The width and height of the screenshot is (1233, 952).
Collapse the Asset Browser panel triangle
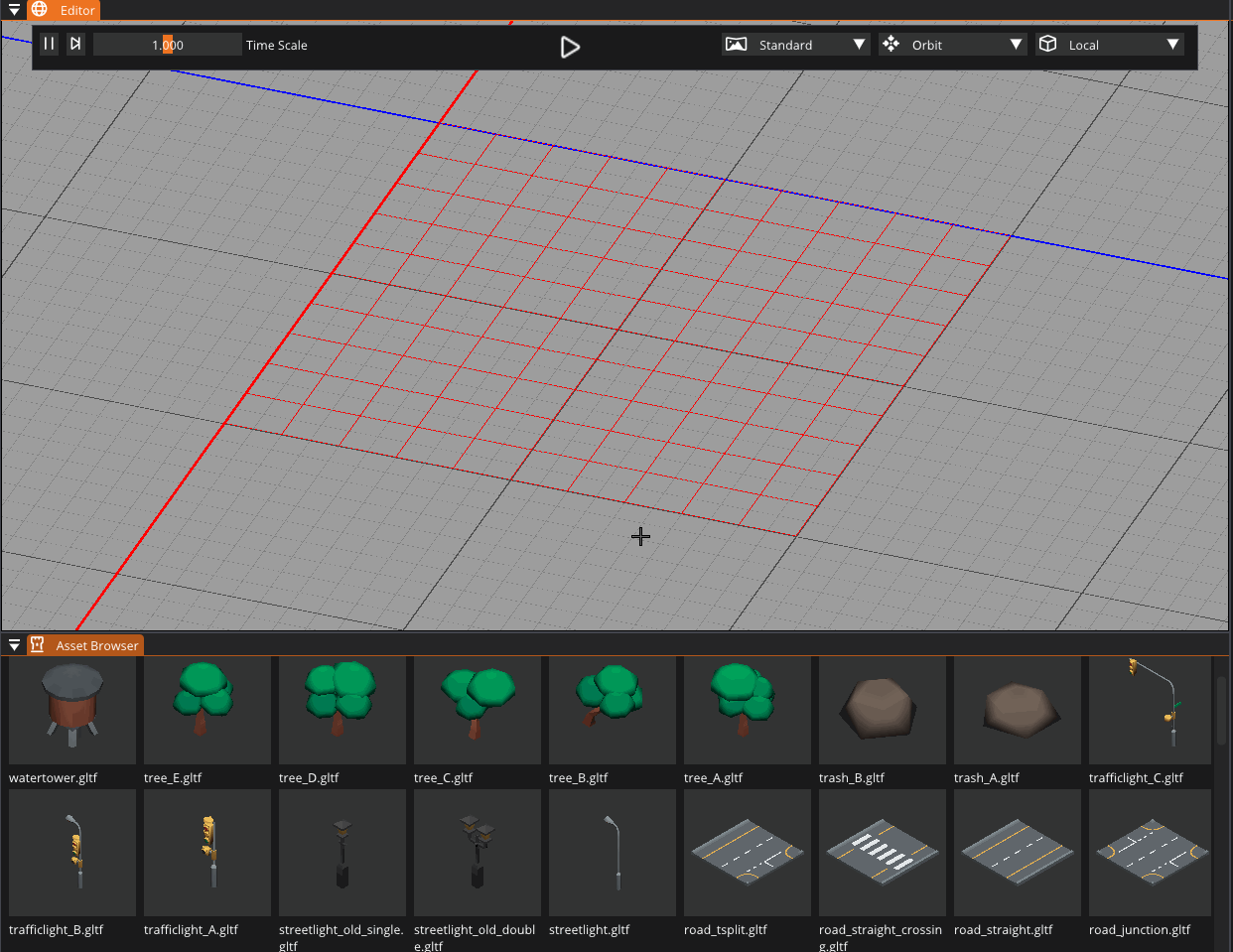coord(14,645)
